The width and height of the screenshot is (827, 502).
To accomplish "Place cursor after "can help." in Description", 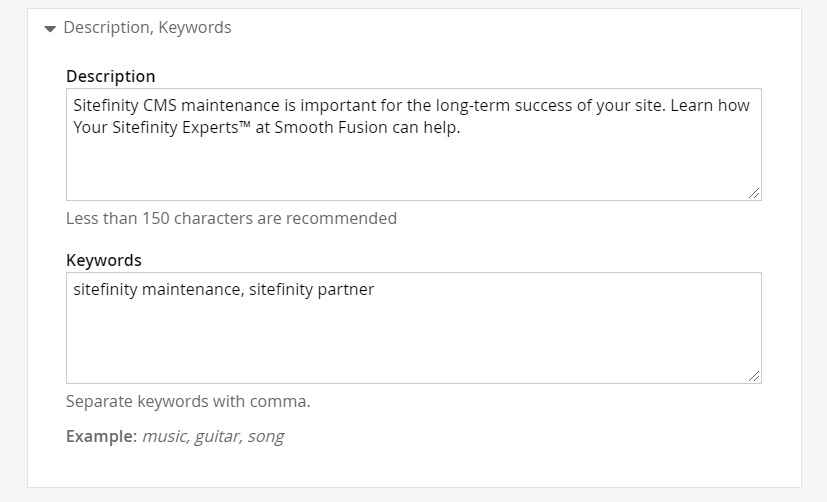I will 462,128.
